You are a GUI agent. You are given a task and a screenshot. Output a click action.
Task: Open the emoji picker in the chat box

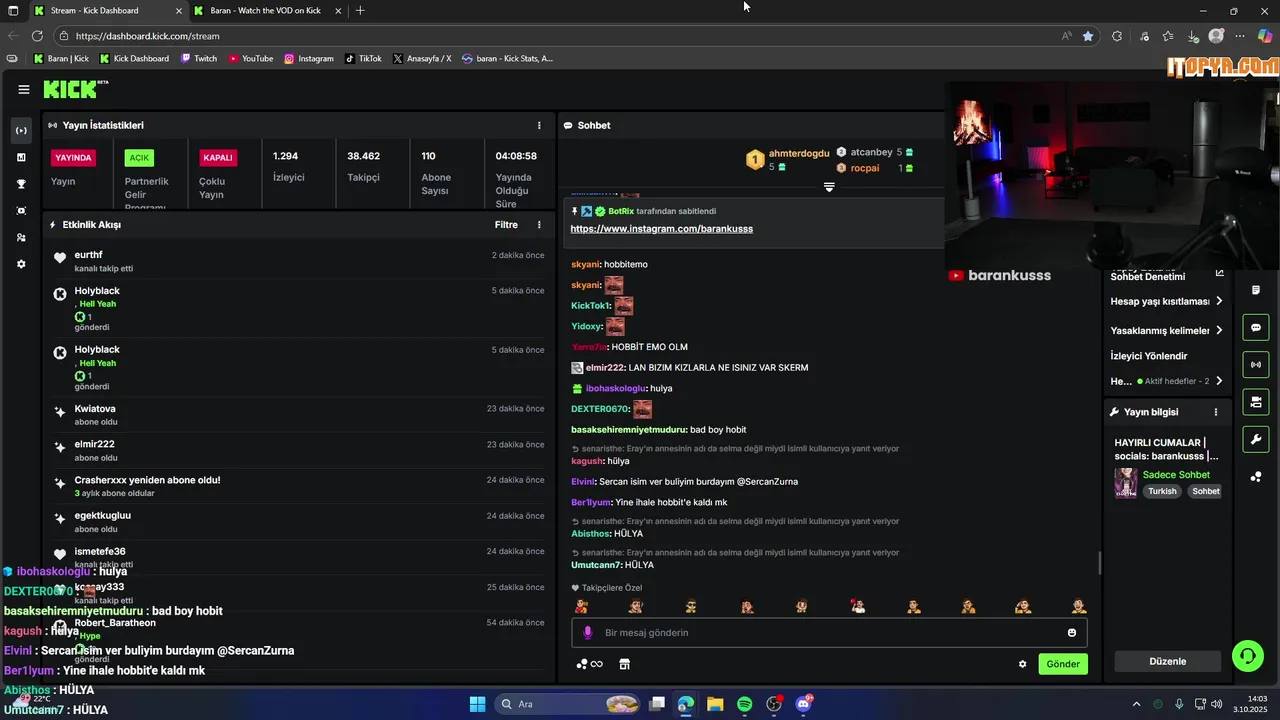pos(1072,633)
